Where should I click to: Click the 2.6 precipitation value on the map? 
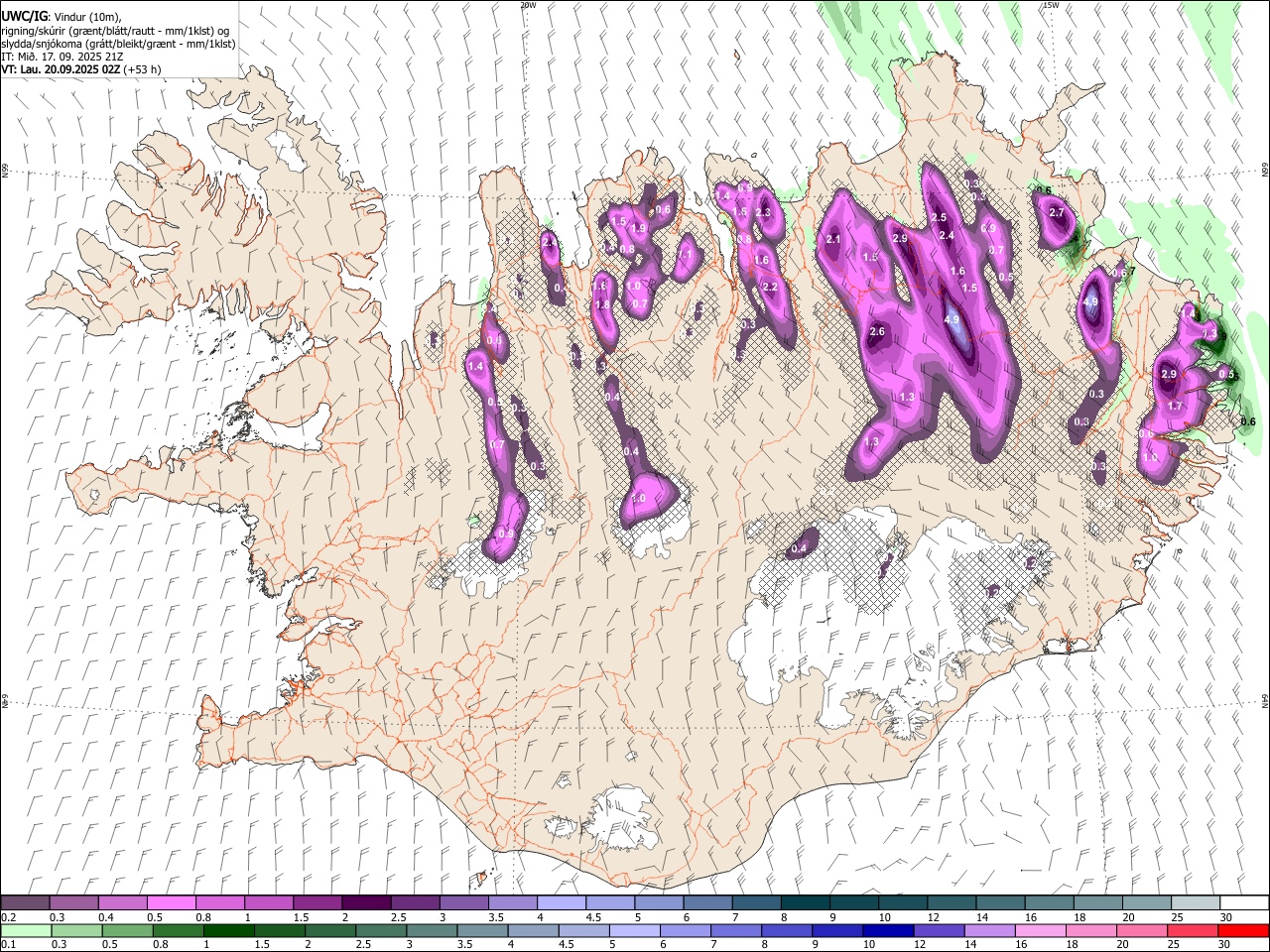click(877, 331)
